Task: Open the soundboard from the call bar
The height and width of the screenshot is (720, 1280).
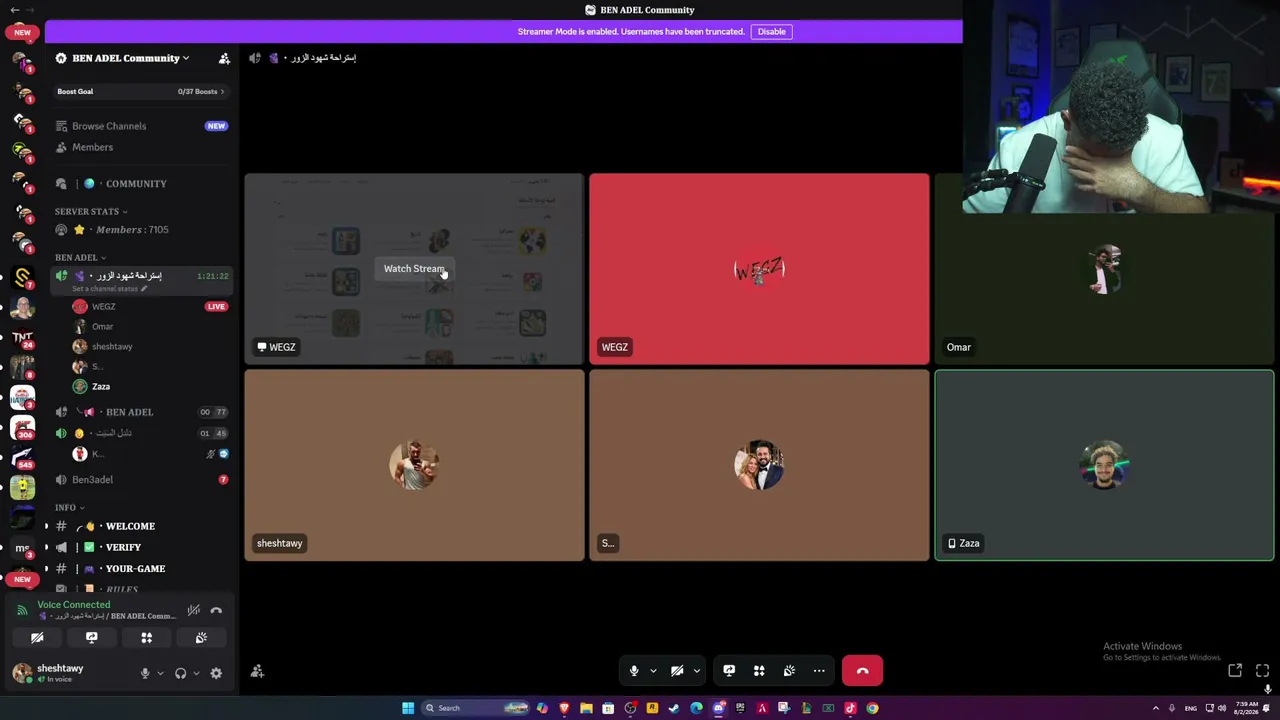Action: 789,671
